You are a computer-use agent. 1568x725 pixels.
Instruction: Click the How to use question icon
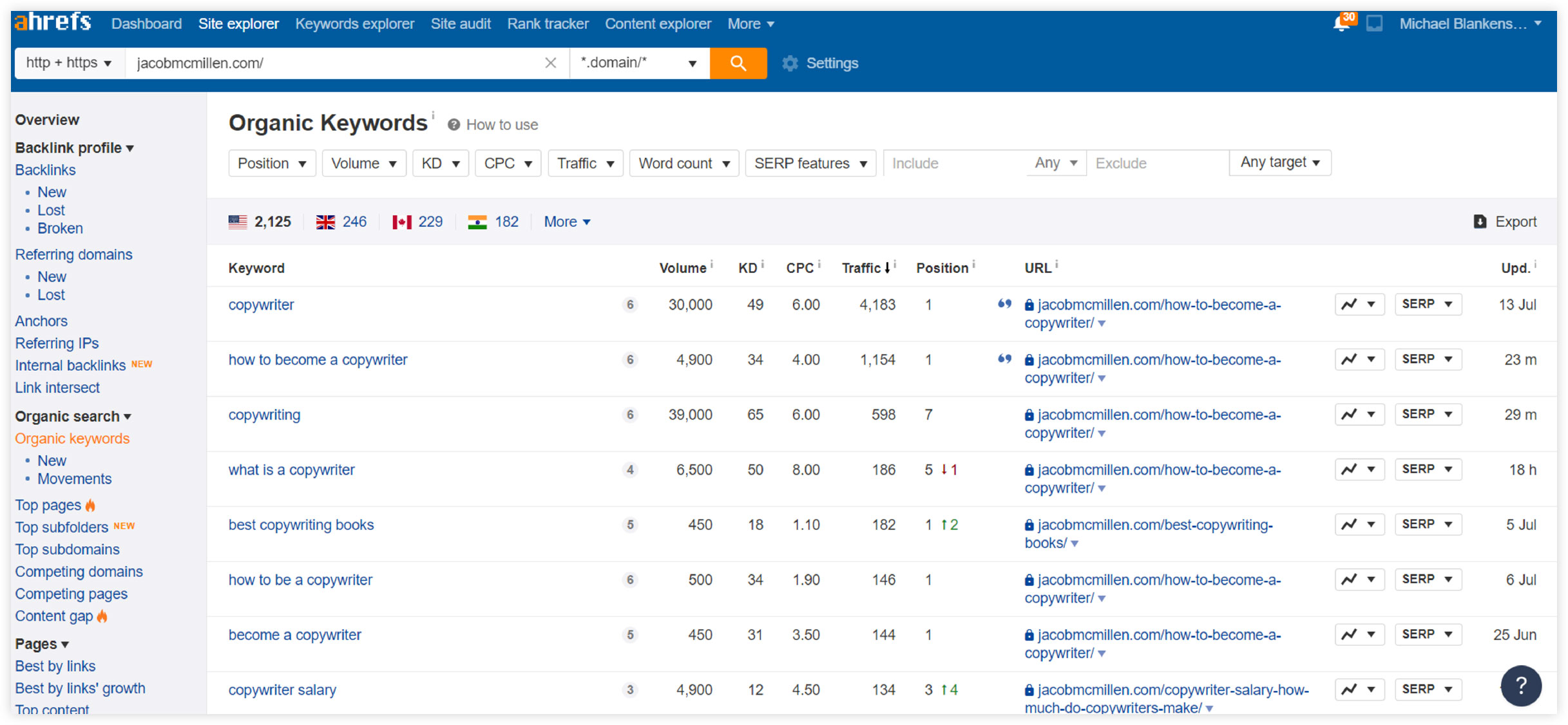tap(454, 125)
